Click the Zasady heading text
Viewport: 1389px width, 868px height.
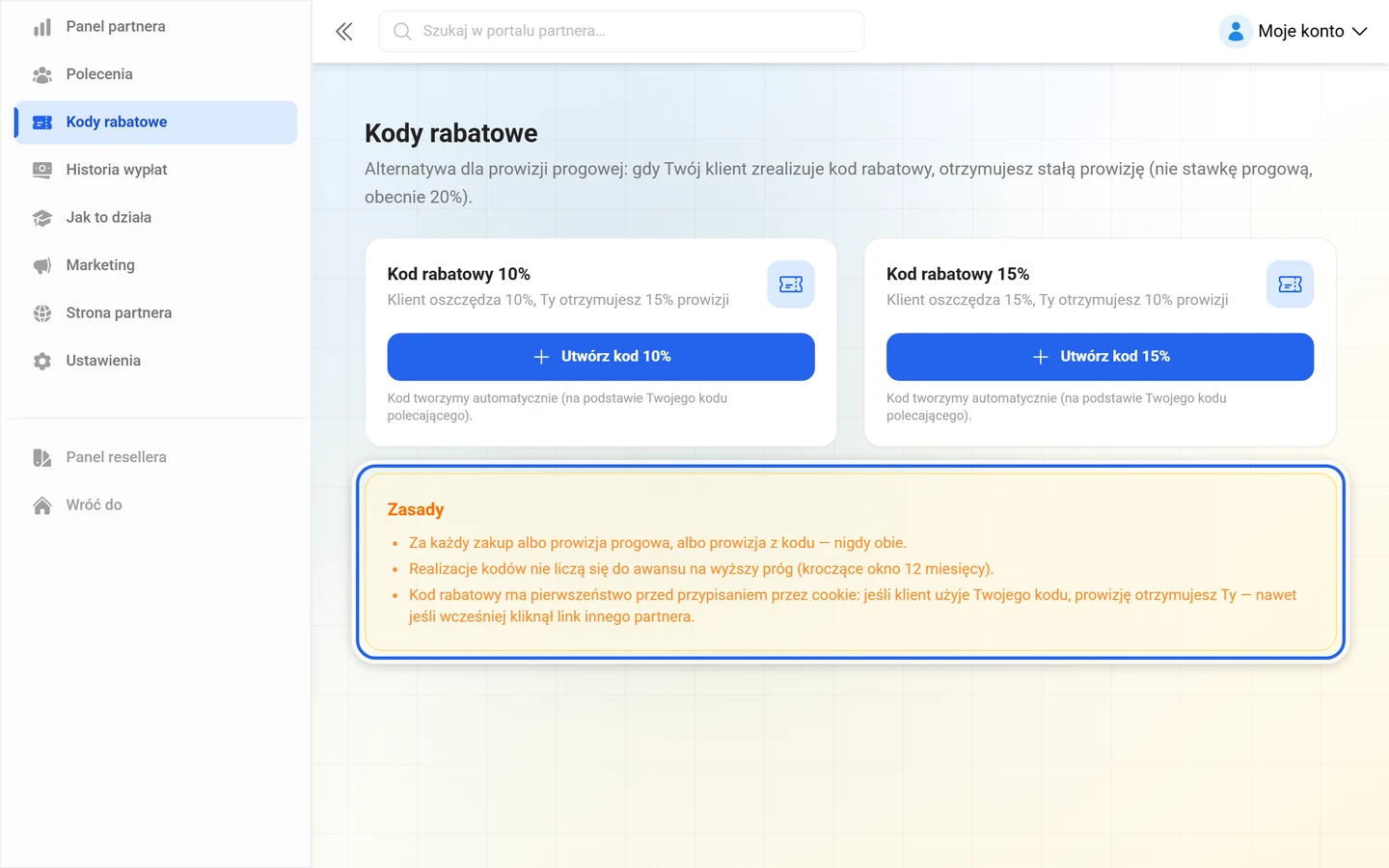click(x=416, y=509)
